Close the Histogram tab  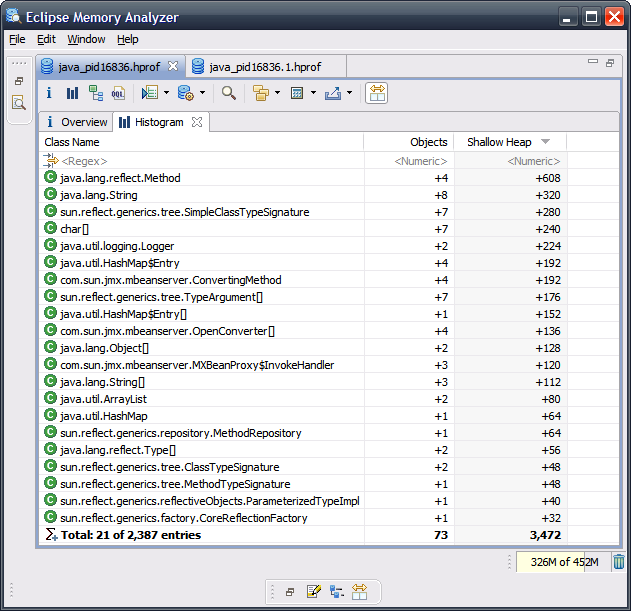(197, 122)
